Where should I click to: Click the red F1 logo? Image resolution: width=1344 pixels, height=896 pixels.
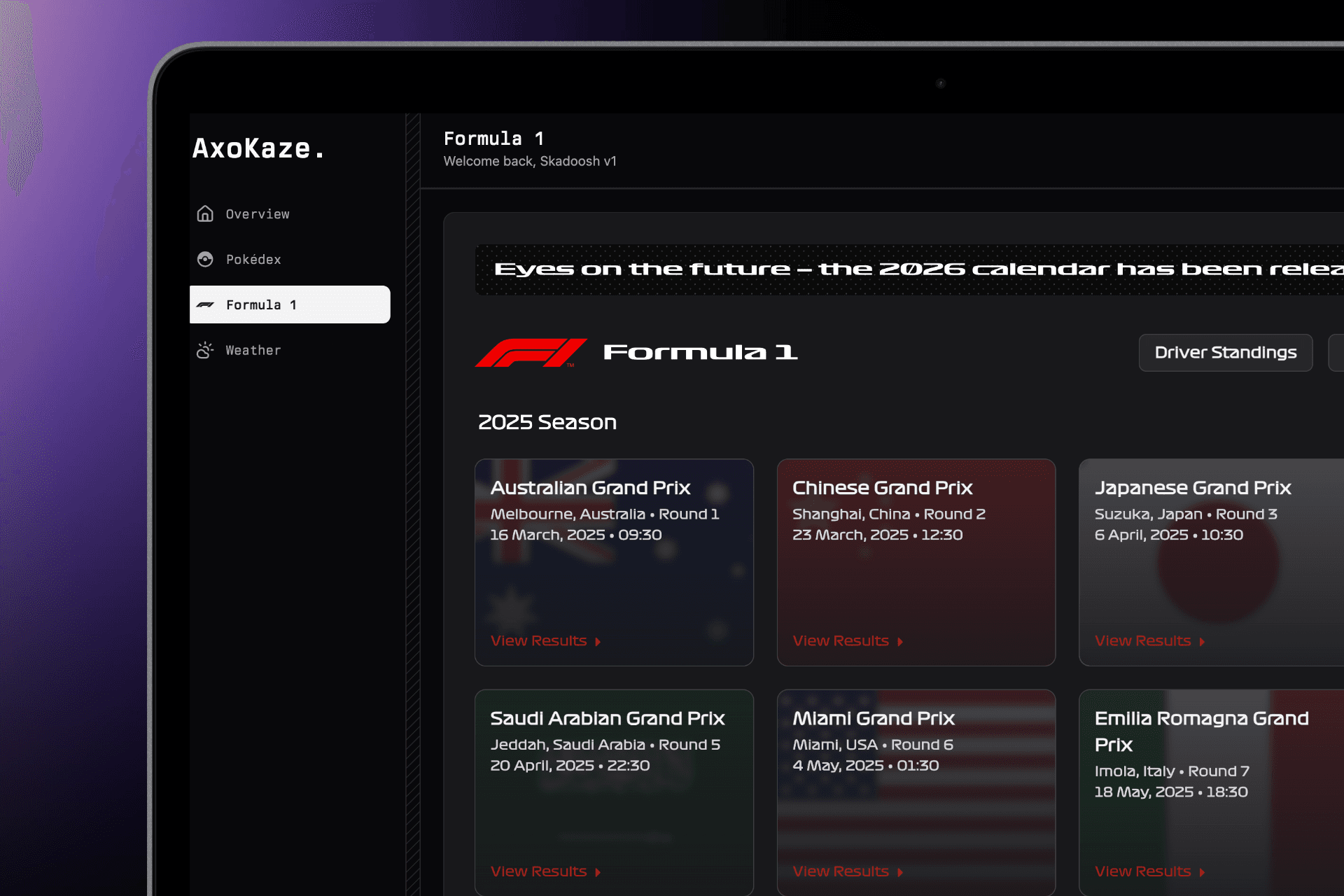click(x=531, y=352)
